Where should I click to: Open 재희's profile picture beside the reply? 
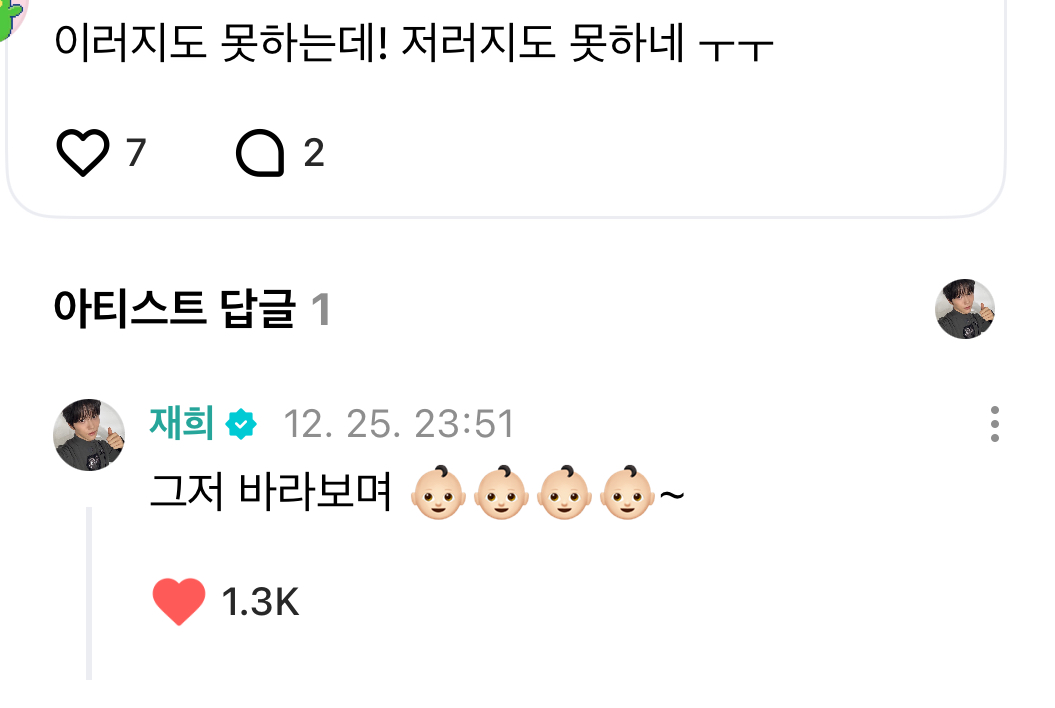89,434
